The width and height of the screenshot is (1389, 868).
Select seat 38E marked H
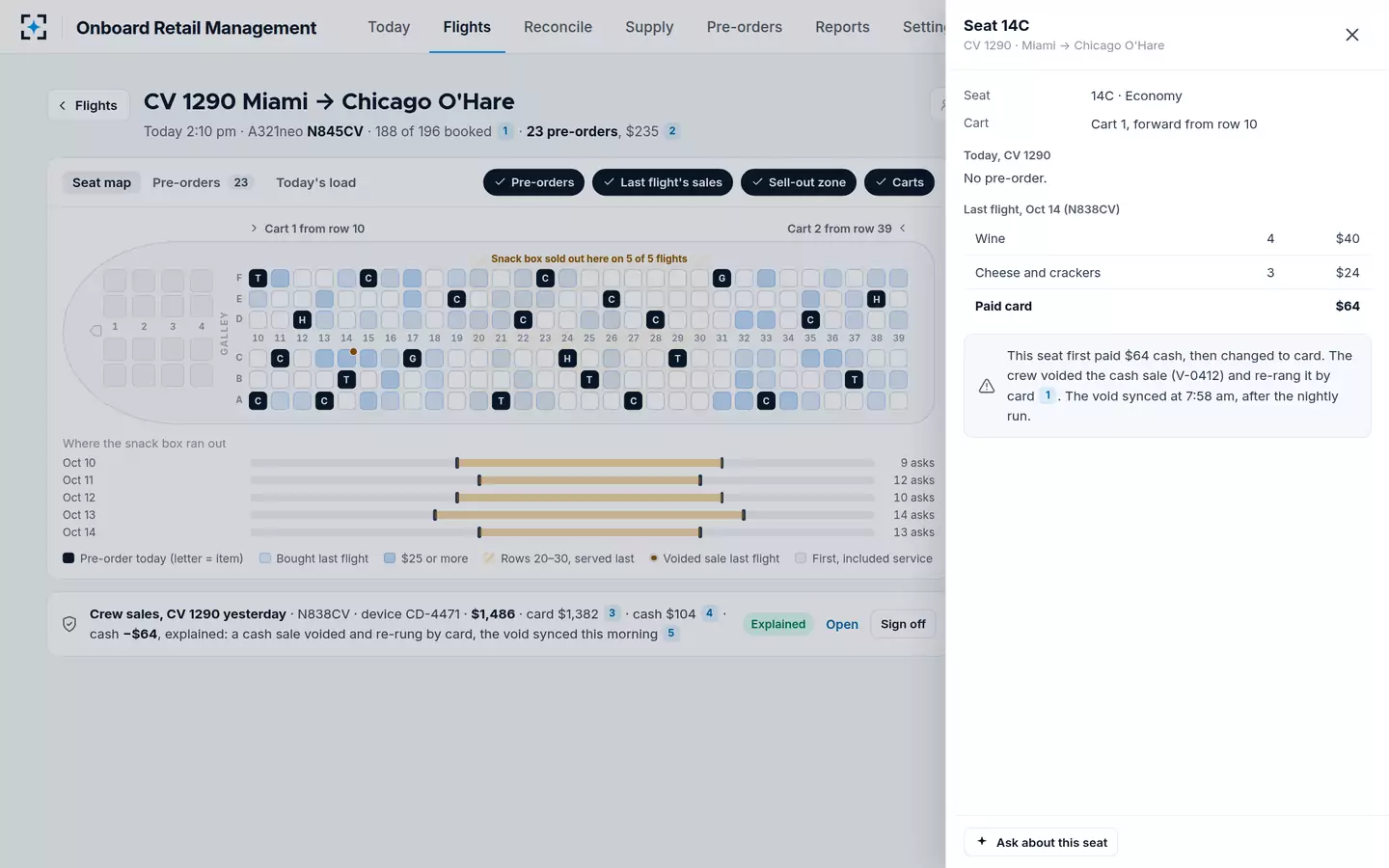pyautogui.click(x=876, y=299)
